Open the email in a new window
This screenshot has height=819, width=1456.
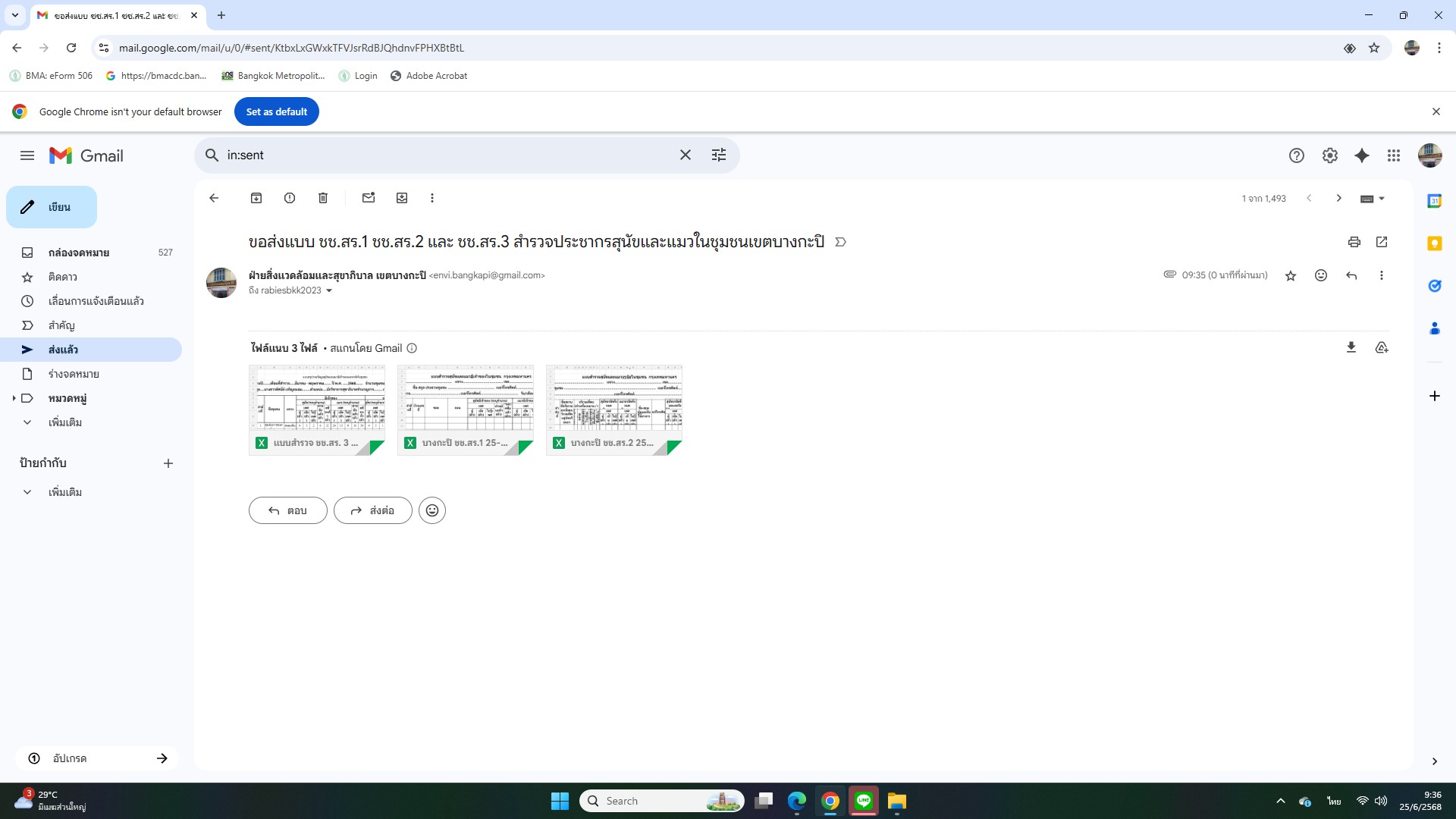(1382, 242)
